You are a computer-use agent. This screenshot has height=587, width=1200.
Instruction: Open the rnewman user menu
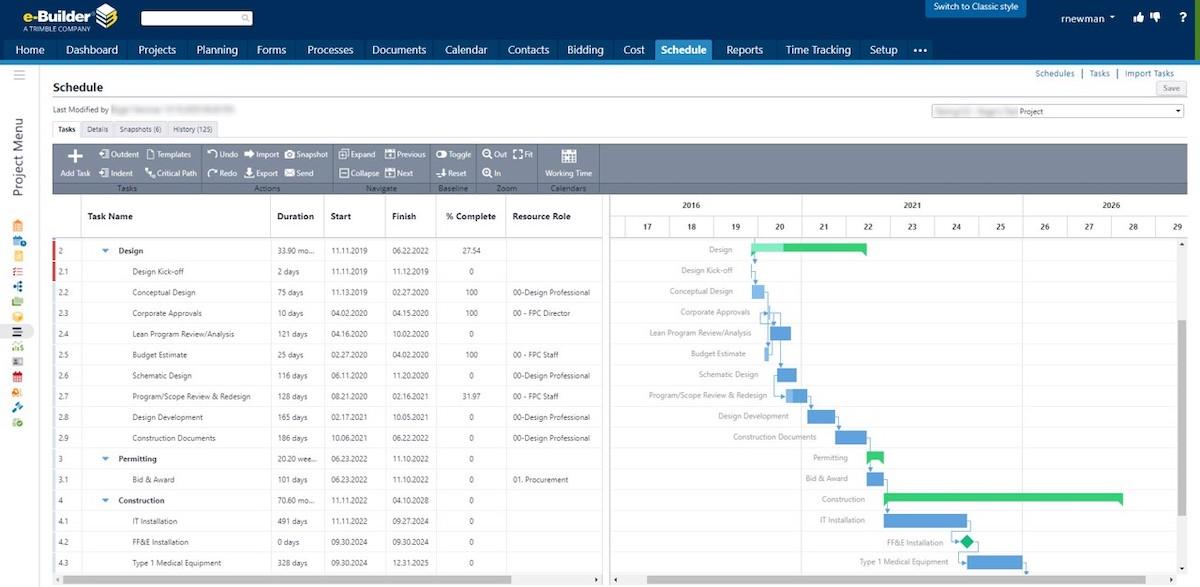tap(1088, 17)
